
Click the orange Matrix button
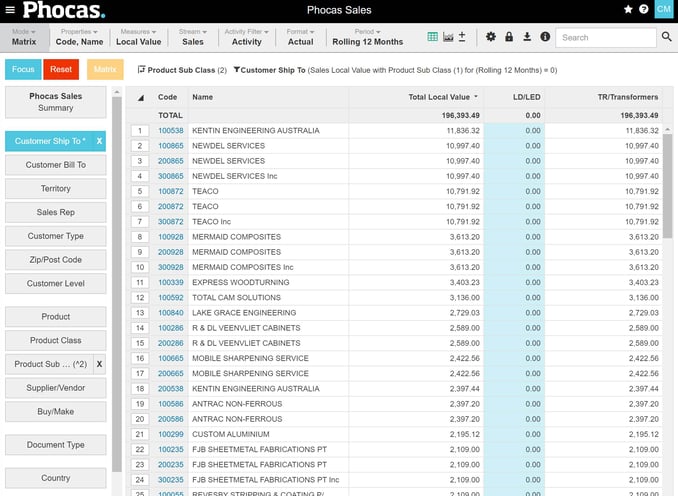point(105,69)
